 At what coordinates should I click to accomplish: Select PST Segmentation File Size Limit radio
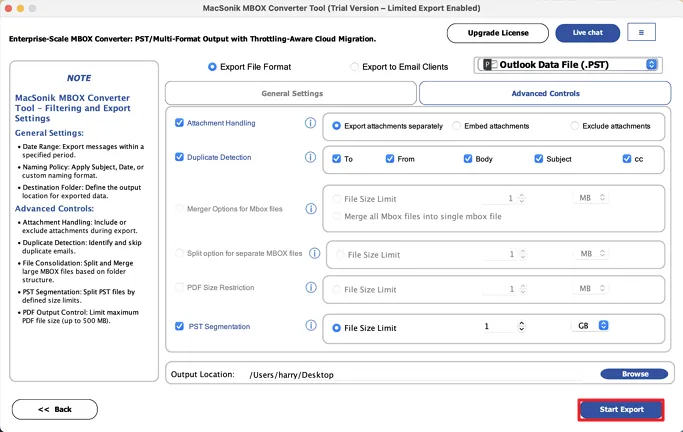[336, 328]
